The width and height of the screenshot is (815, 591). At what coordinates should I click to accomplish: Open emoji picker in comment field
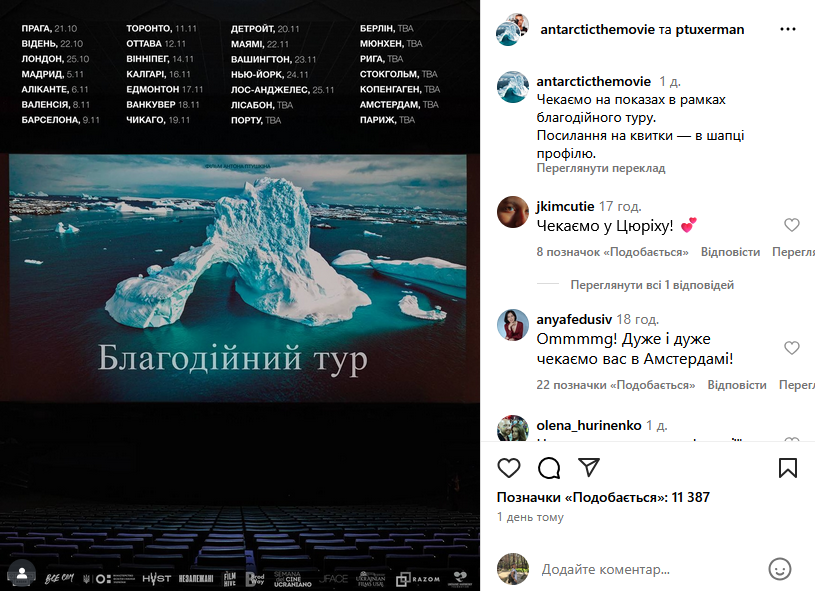[x=779, y=569]
